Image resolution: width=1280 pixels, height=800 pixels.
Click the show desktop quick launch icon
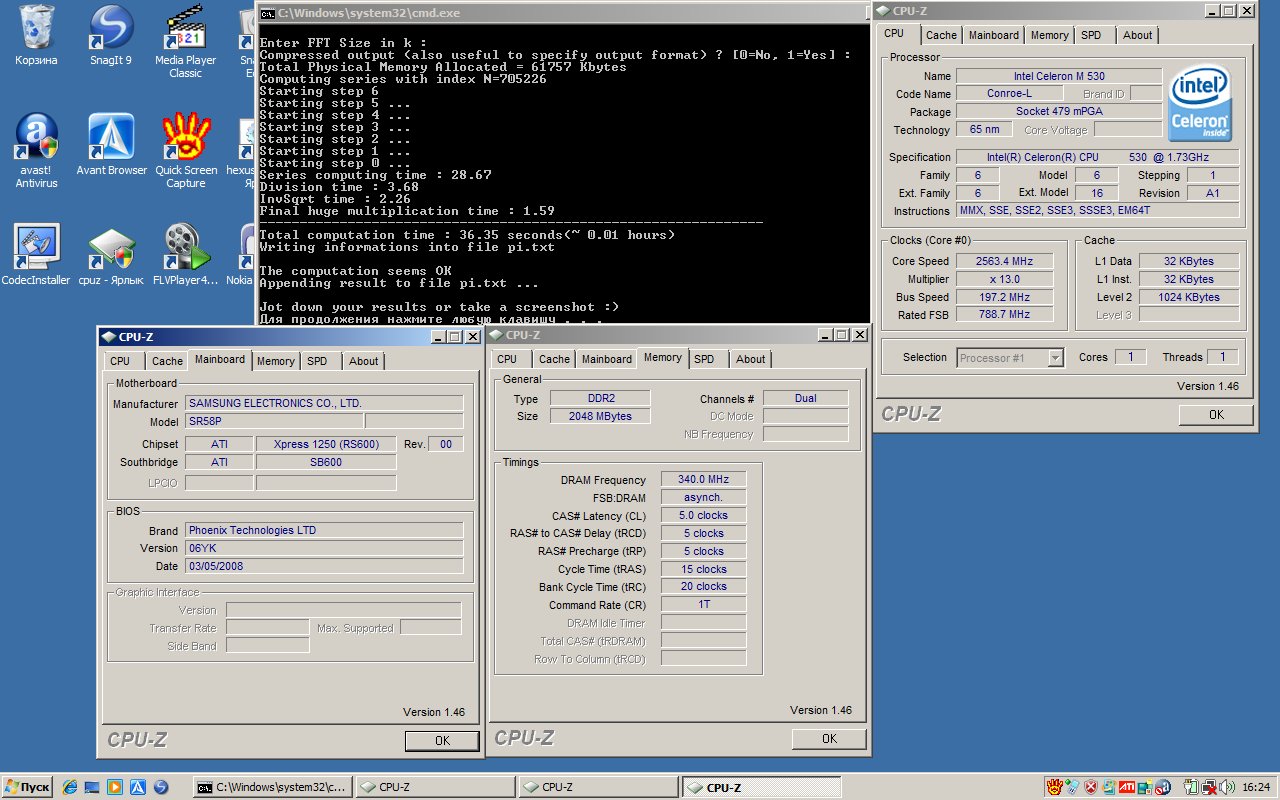click(92, 787)
